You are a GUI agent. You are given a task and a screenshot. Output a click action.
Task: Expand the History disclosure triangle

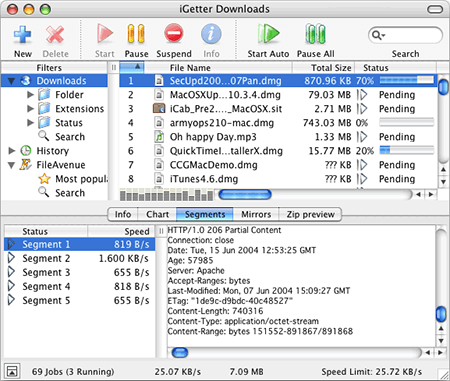tap(12, 151)
